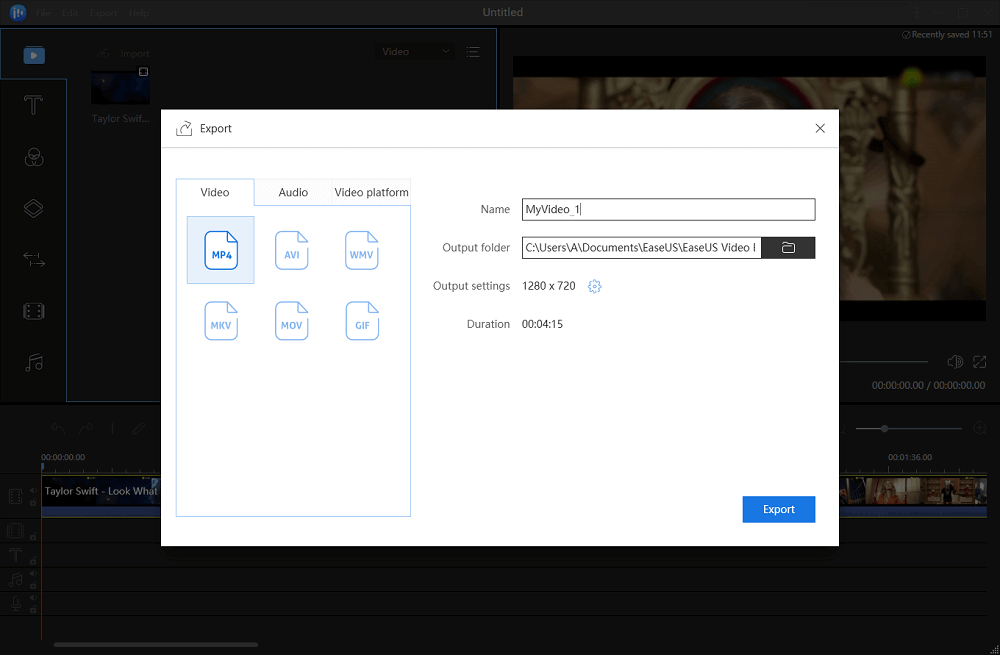The width and height of the screenshot is (1000, 655).
Task: Change the list view of media library
Action: coord(472,51)
